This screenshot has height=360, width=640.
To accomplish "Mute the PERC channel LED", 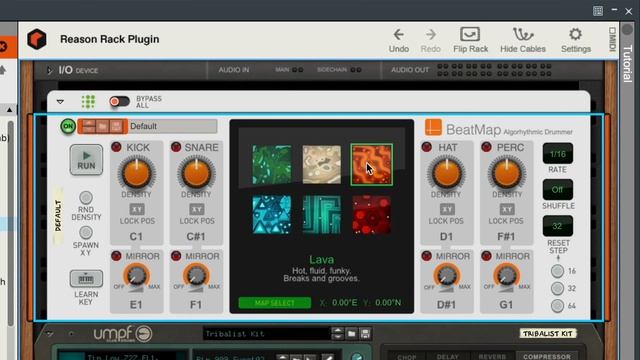I will (x=486, y=147).
